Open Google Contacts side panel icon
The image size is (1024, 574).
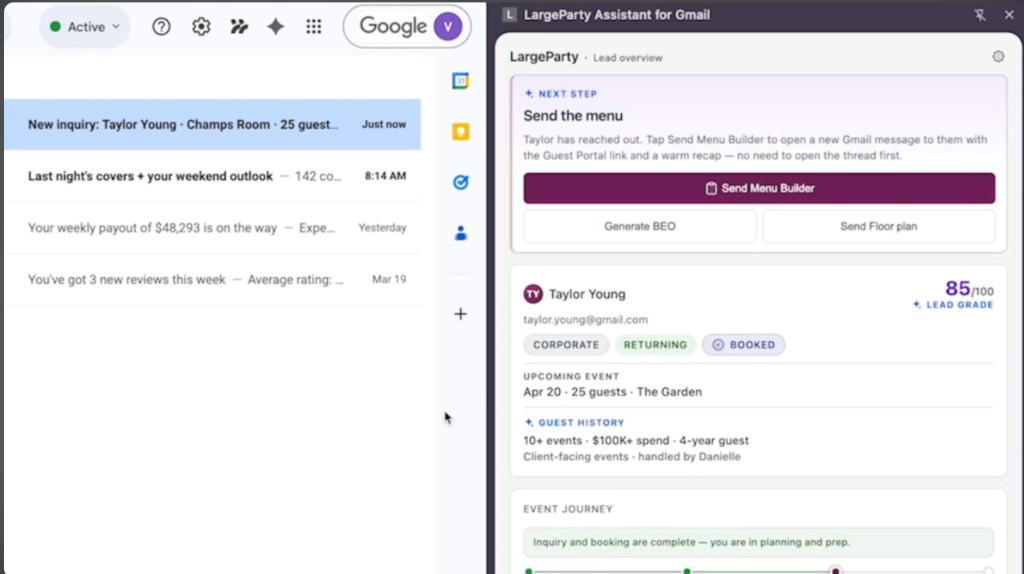click(460, 233)
